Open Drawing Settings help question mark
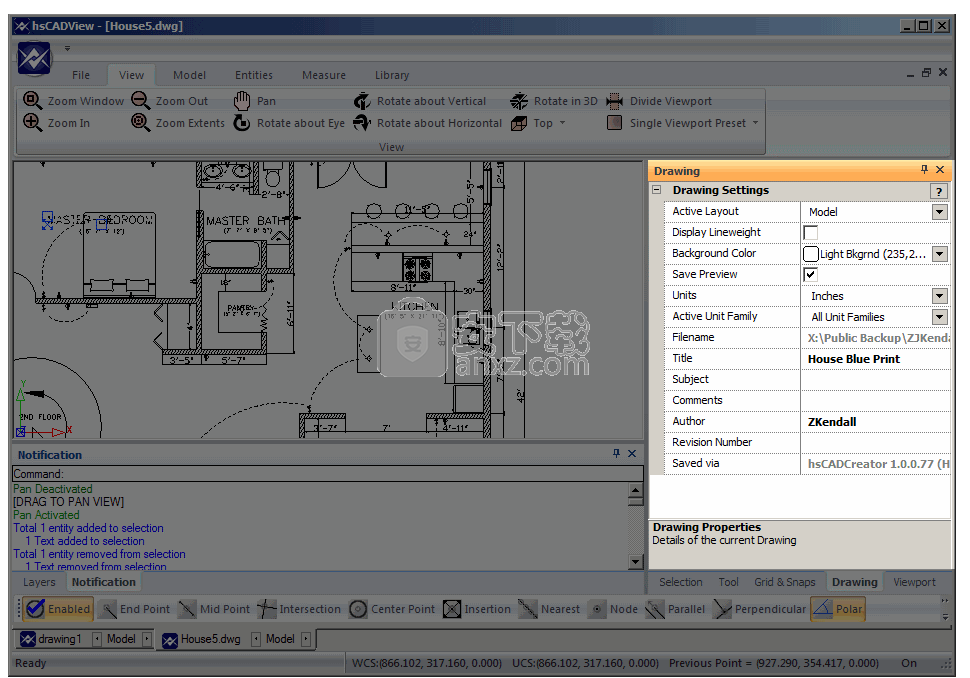This screenshot has width=970, height=678. click(938, 191)
